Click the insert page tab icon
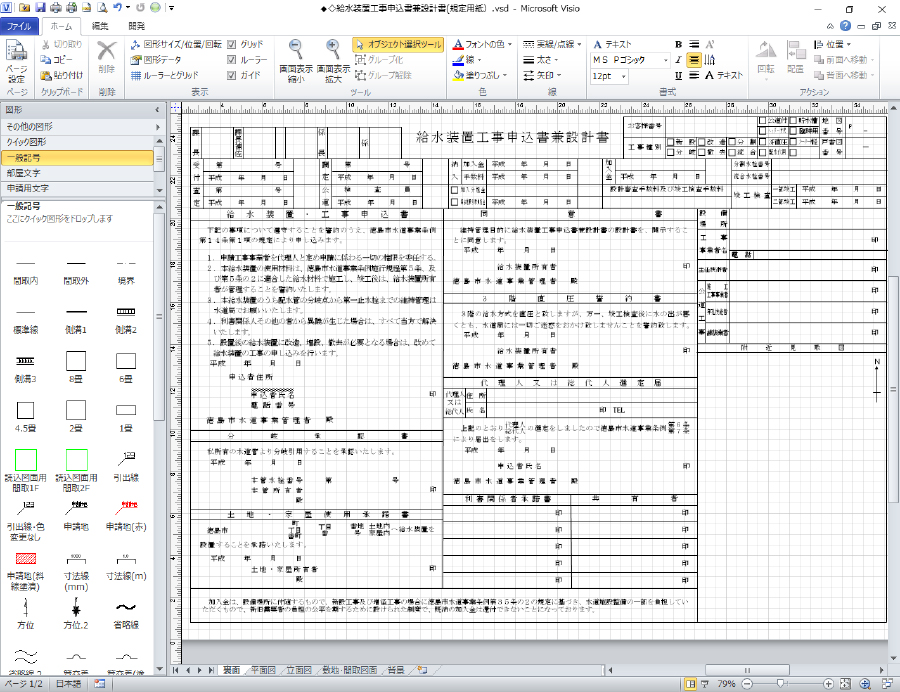This screenshot has height=692, width=900. click(x=423, y=670)
